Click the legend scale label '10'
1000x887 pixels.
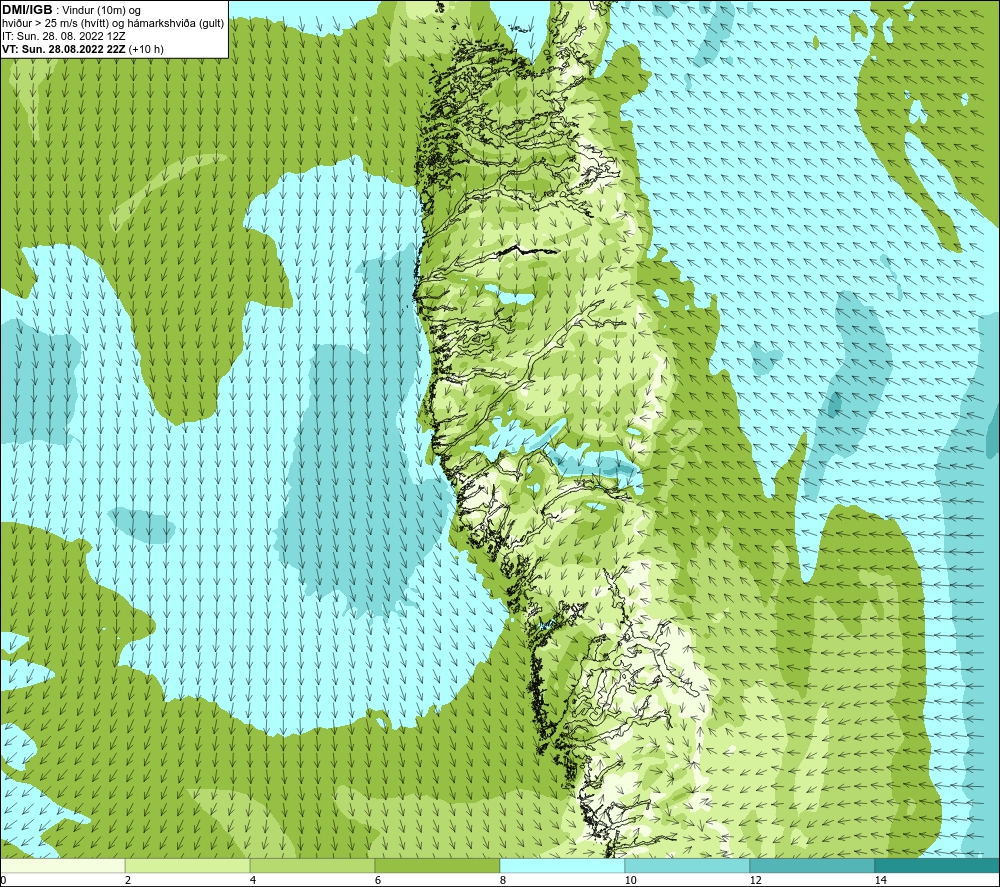(630, 880)
